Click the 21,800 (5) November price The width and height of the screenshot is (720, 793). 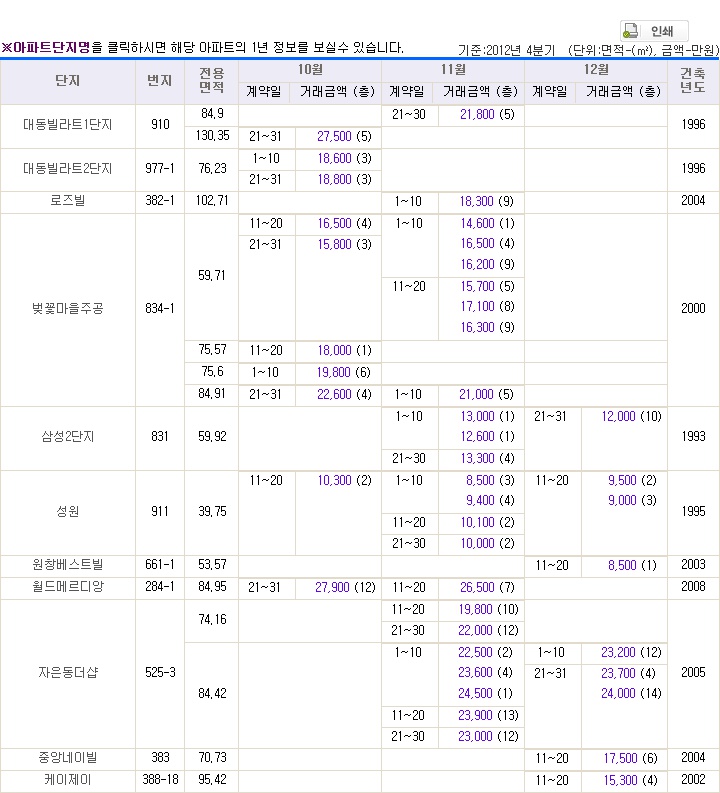click(487, 114)
